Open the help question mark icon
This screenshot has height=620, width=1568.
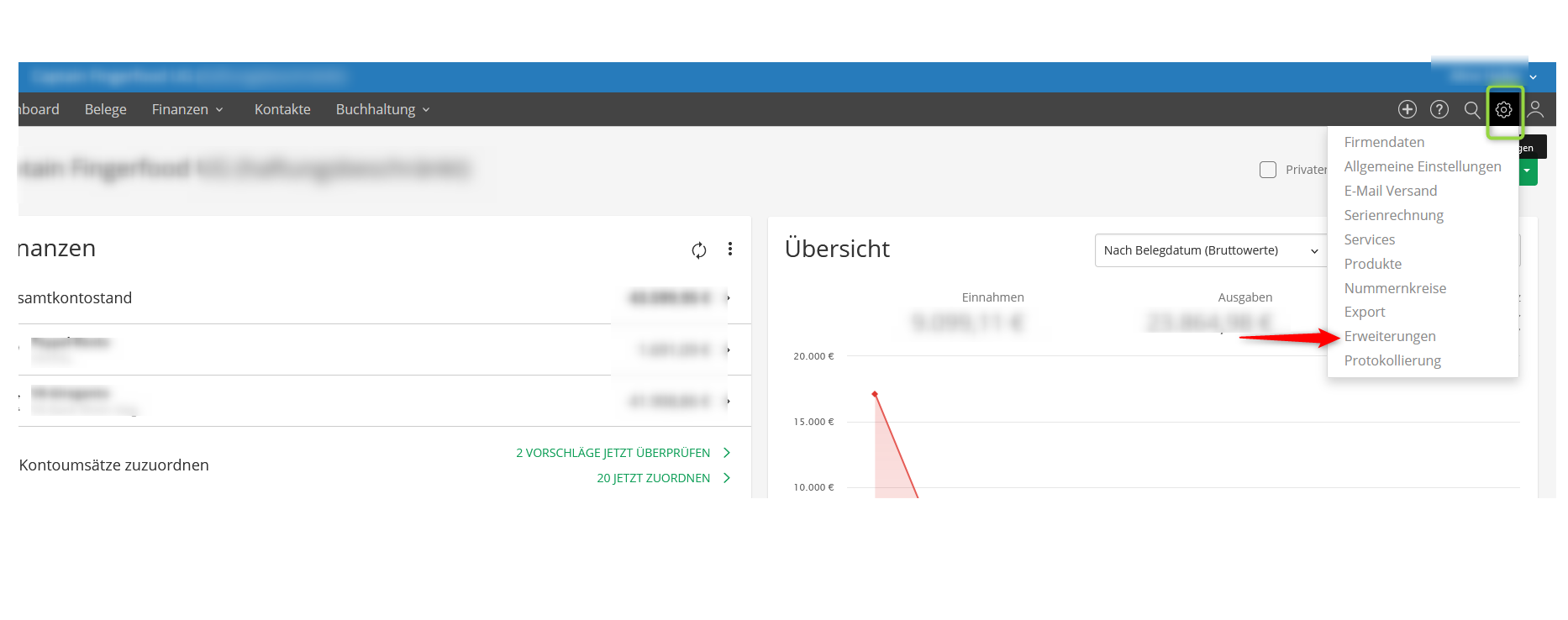coord(1439,110)
